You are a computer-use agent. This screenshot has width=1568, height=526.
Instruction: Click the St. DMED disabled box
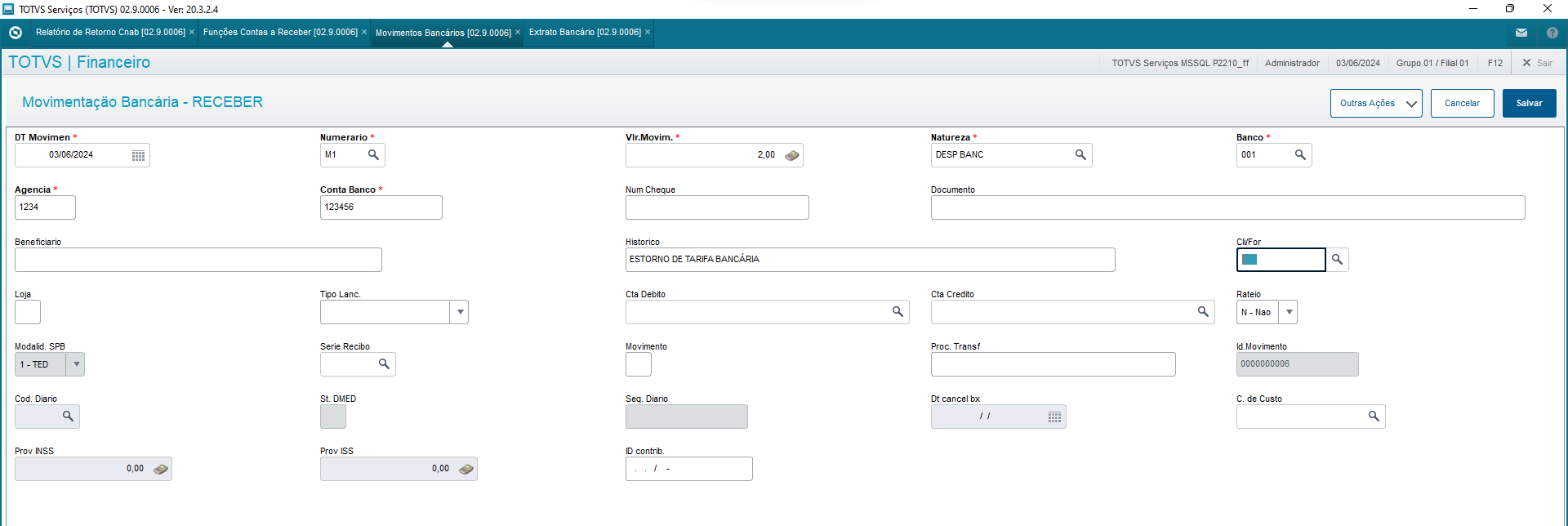[x=333, y=417]
